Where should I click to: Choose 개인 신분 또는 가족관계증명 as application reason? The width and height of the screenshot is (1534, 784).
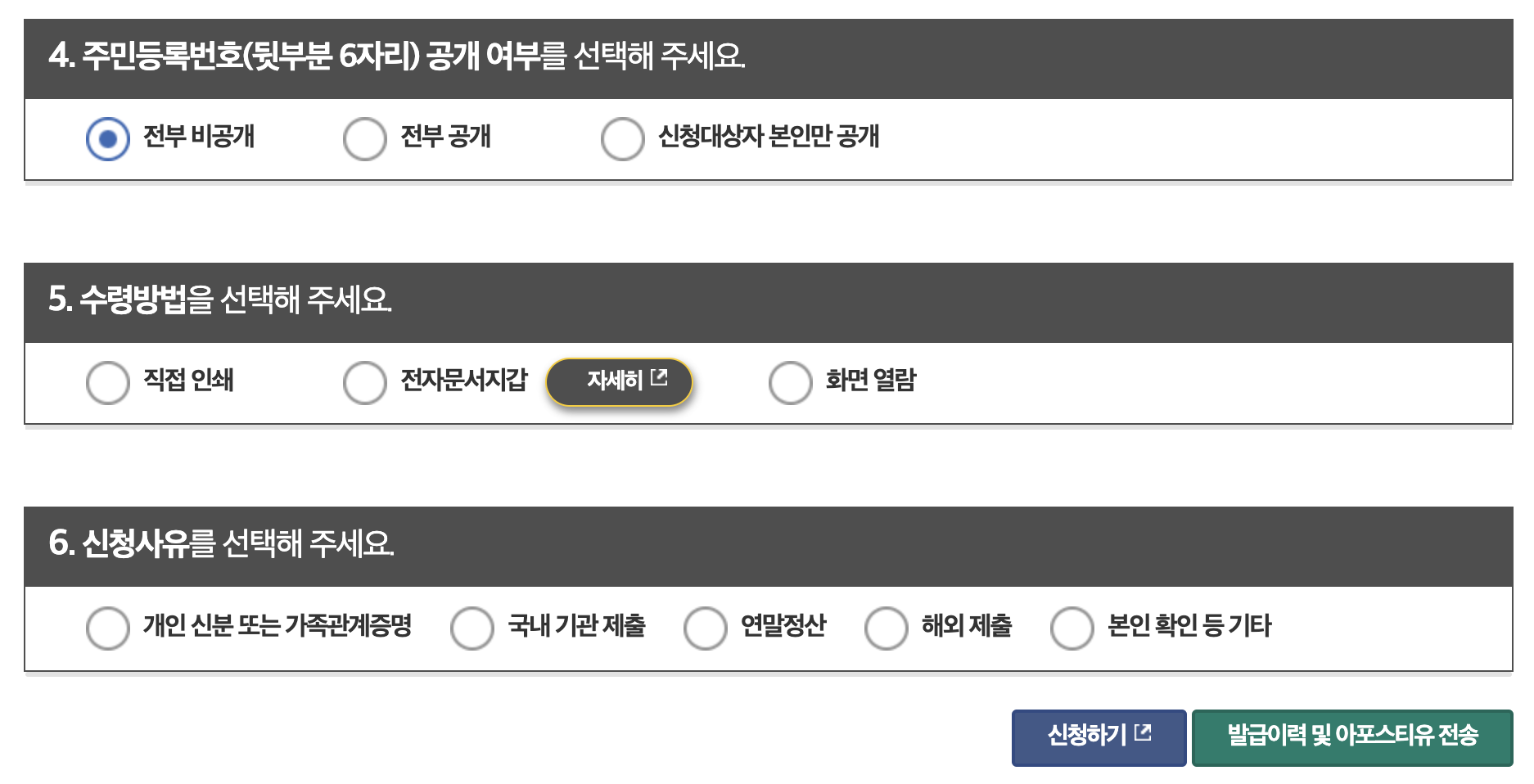tap(107, 628)
